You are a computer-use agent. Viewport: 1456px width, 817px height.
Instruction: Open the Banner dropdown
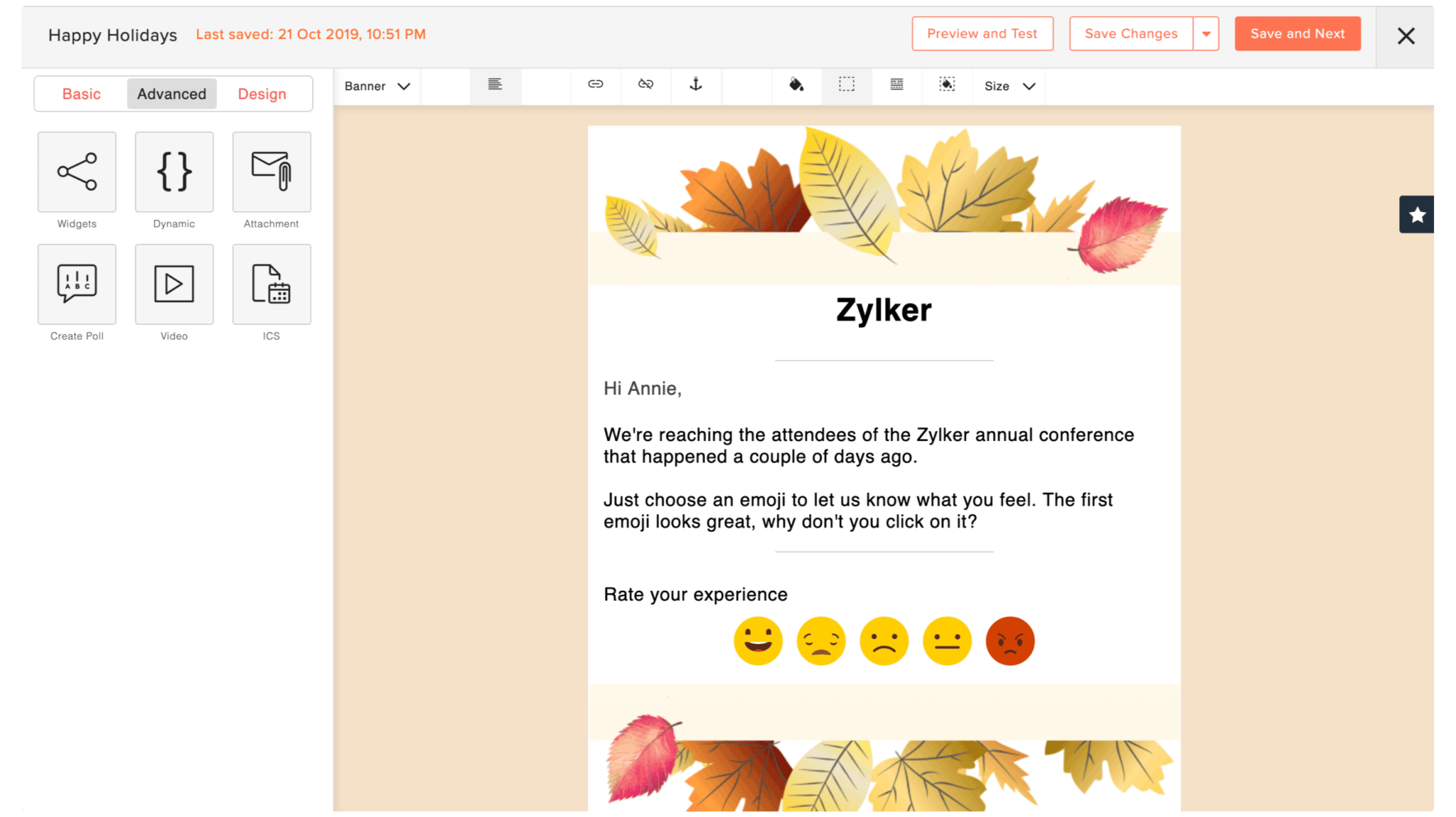(377, 86)
